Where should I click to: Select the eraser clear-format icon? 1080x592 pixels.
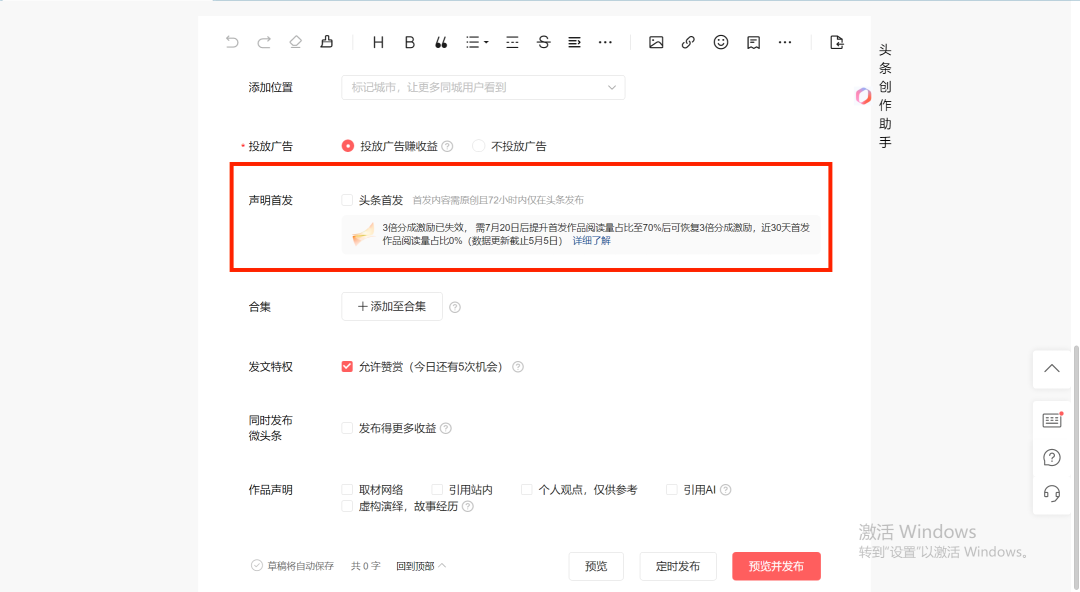(295, 42)
